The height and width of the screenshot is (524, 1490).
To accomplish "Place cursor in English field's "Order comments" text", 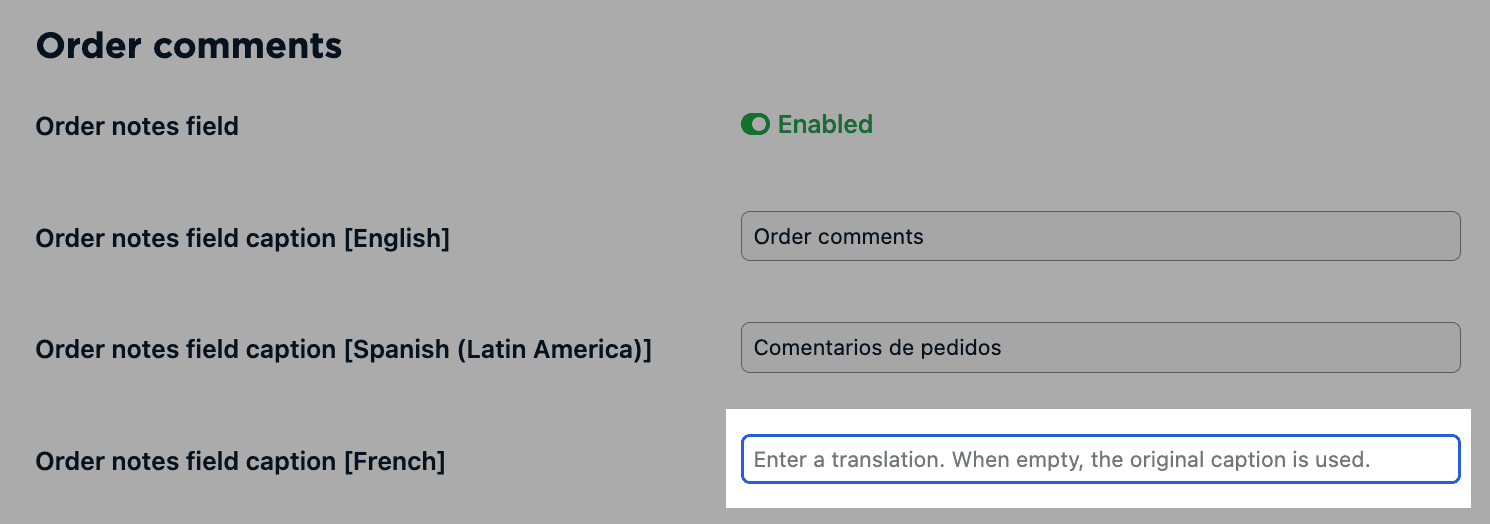I will point(838,237).
